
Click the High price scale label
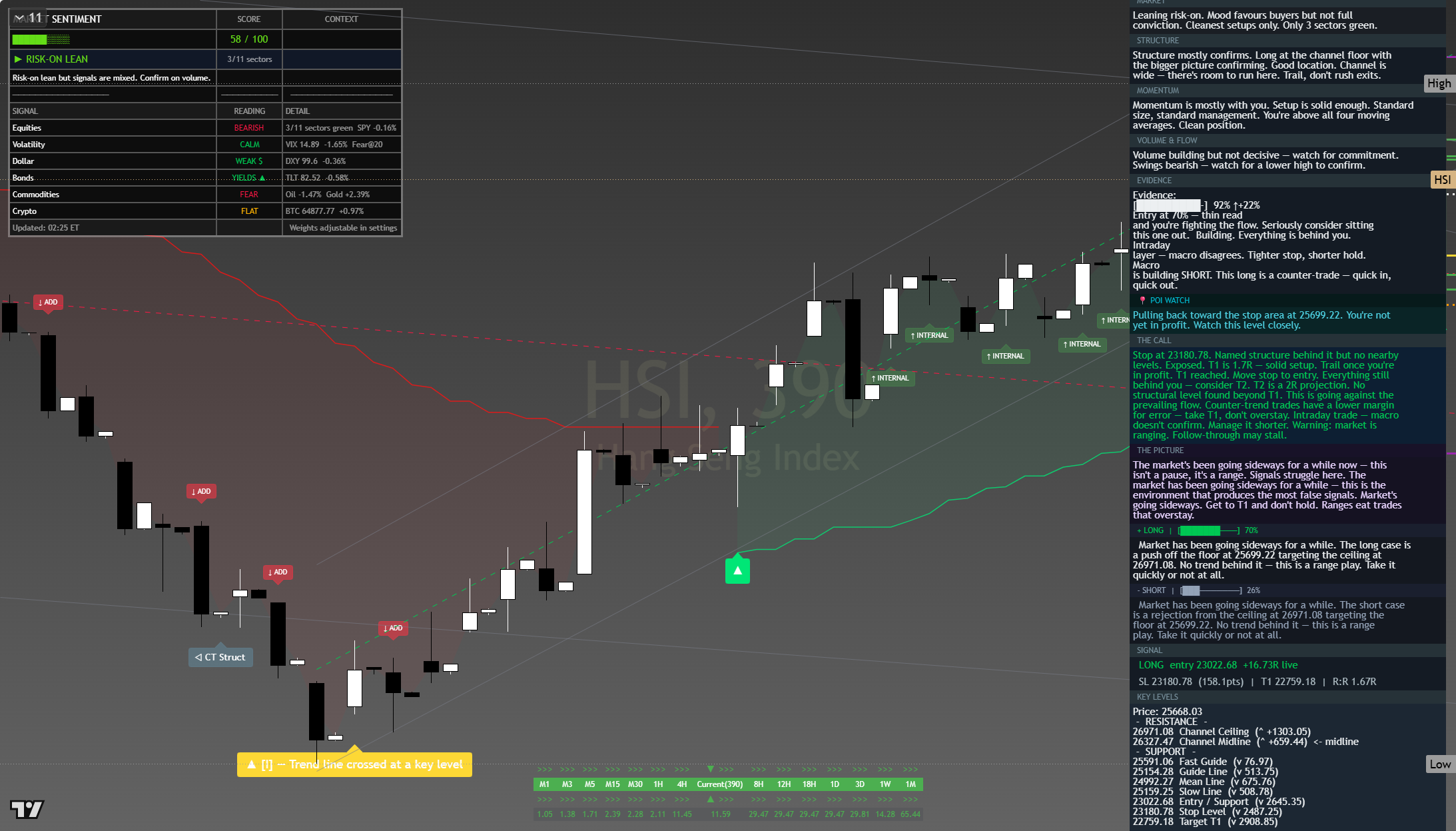tap(1439, 83)
